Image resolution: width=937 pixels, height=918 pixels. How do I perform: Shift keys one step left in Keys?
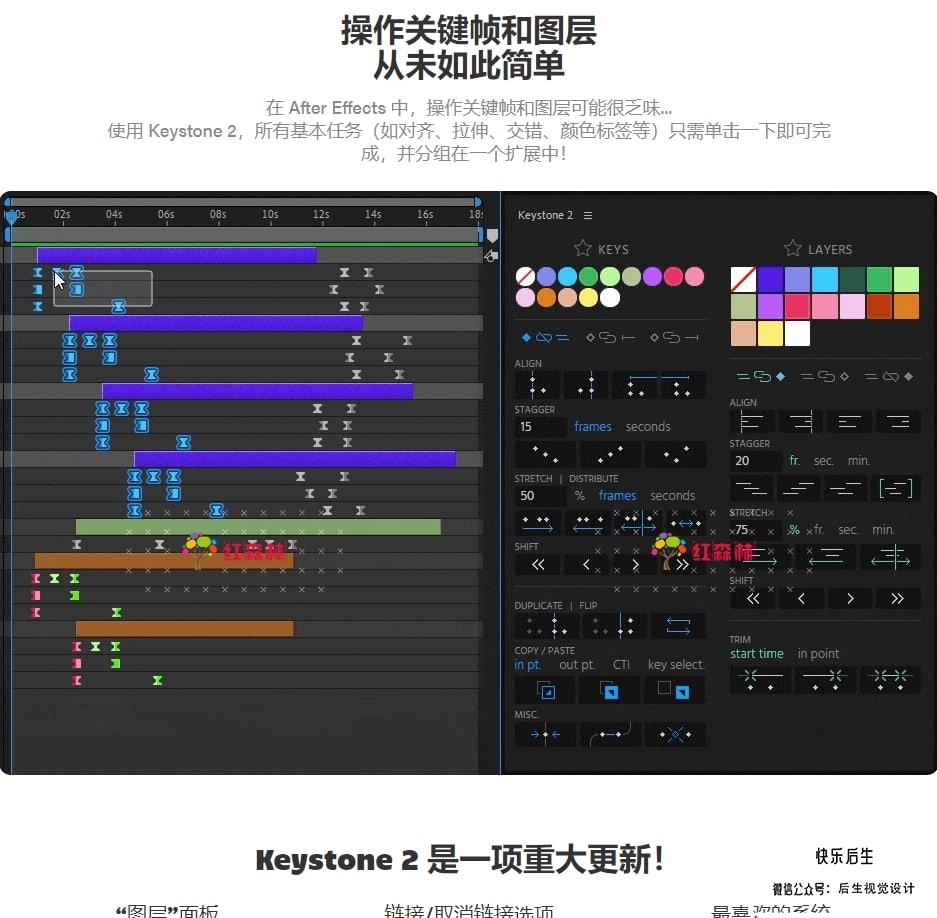click(586, 564)
